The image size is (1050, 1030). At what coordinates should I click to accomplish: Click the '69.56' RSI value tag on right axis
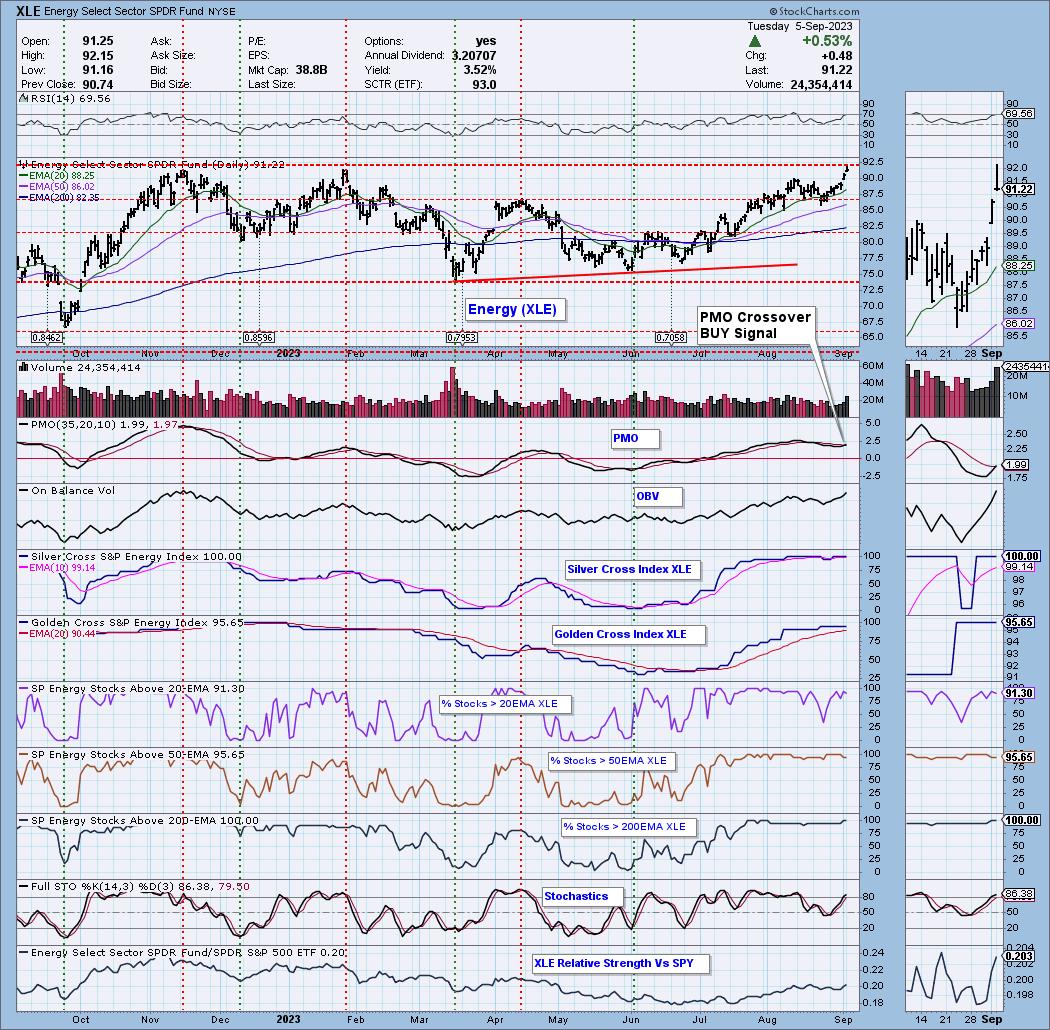click(x=1019, y=114)
